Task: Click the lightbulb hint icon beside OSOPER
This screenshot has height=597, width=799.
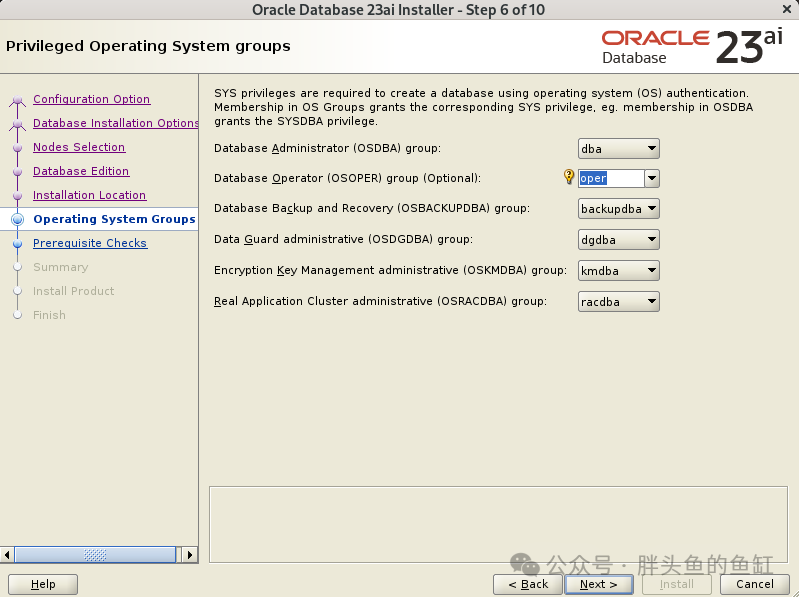Action: tap(569, 177)
